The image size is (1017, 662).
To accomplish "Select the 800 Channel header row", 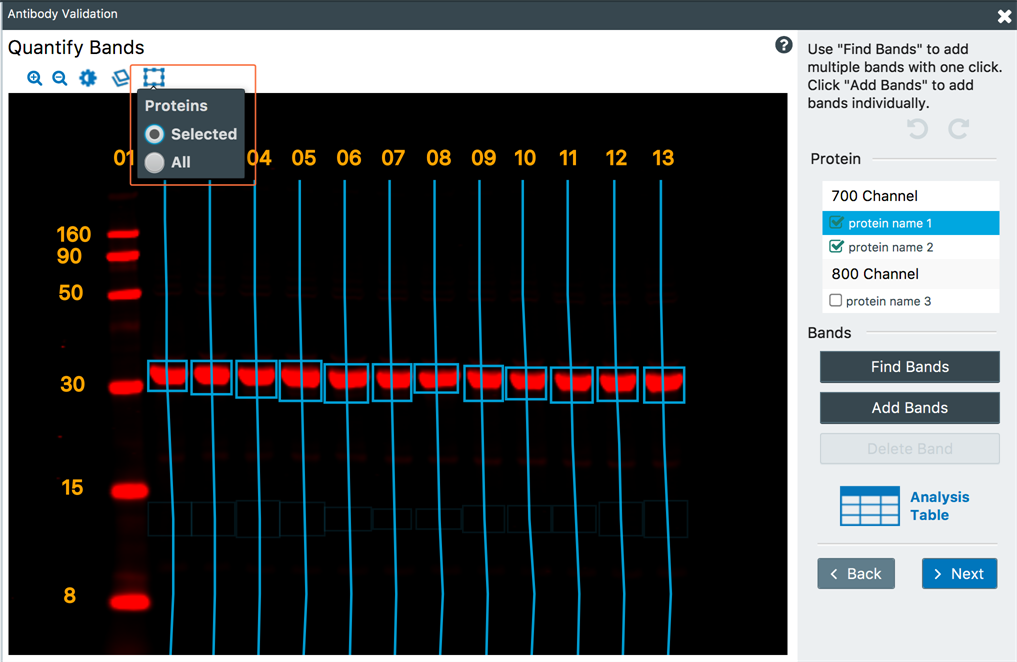I will pos(910,274).
